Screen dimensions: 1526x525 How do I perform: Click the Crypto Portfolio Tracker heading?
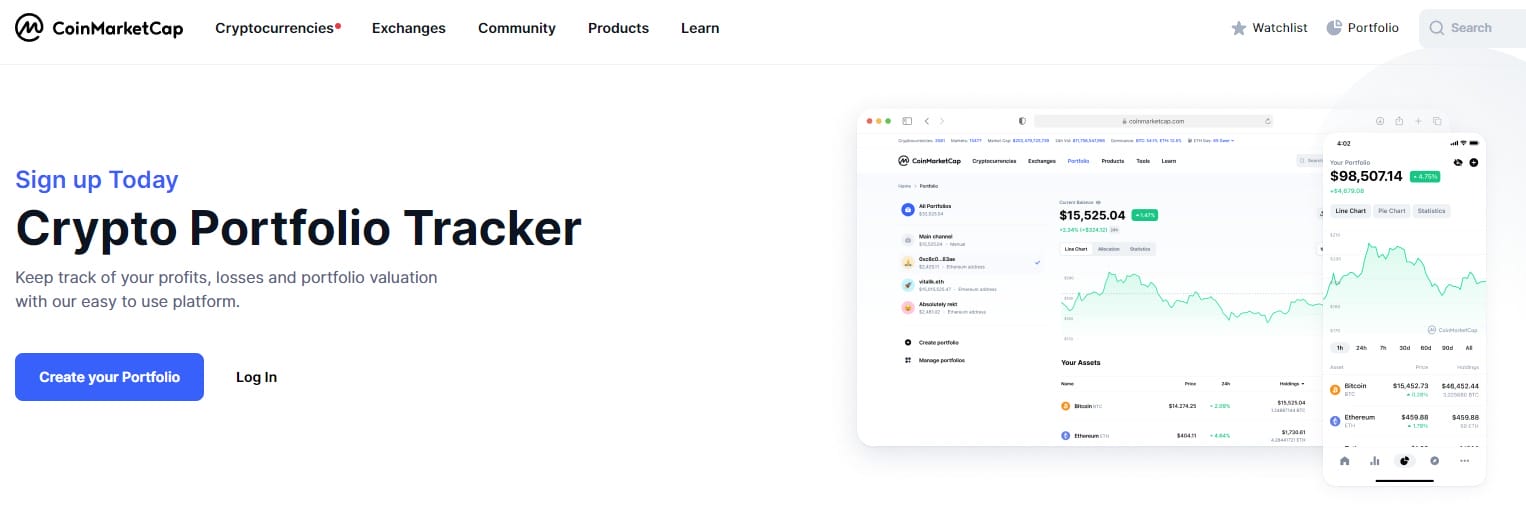click(298, 228)
